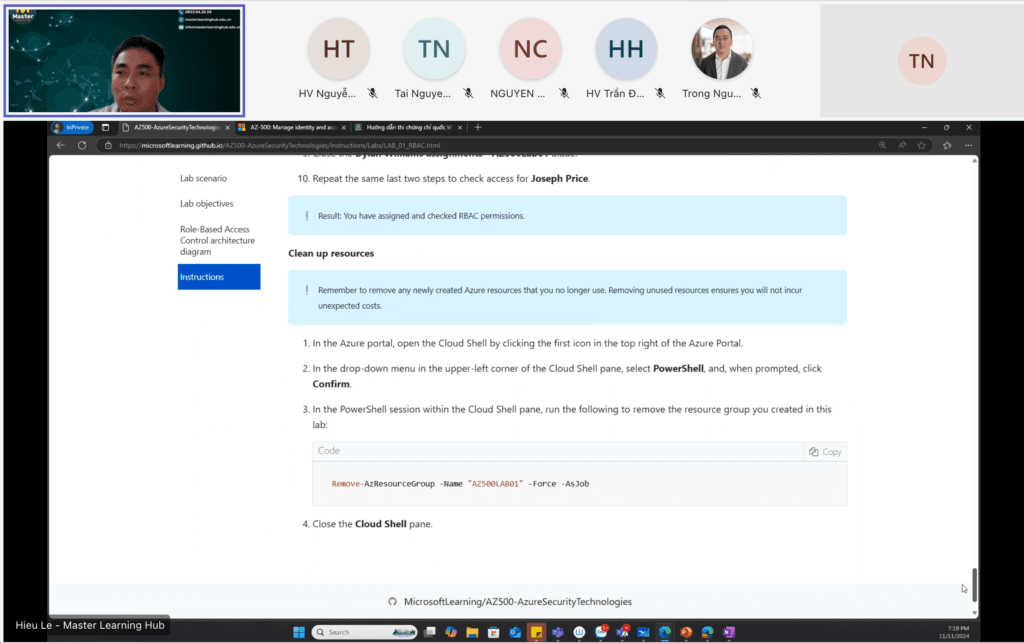Open the MicrosoftLearning/AZ500-AzureSecurityTechnologies GitHub link
1024x643 pixels.
(x=518, y=602)
